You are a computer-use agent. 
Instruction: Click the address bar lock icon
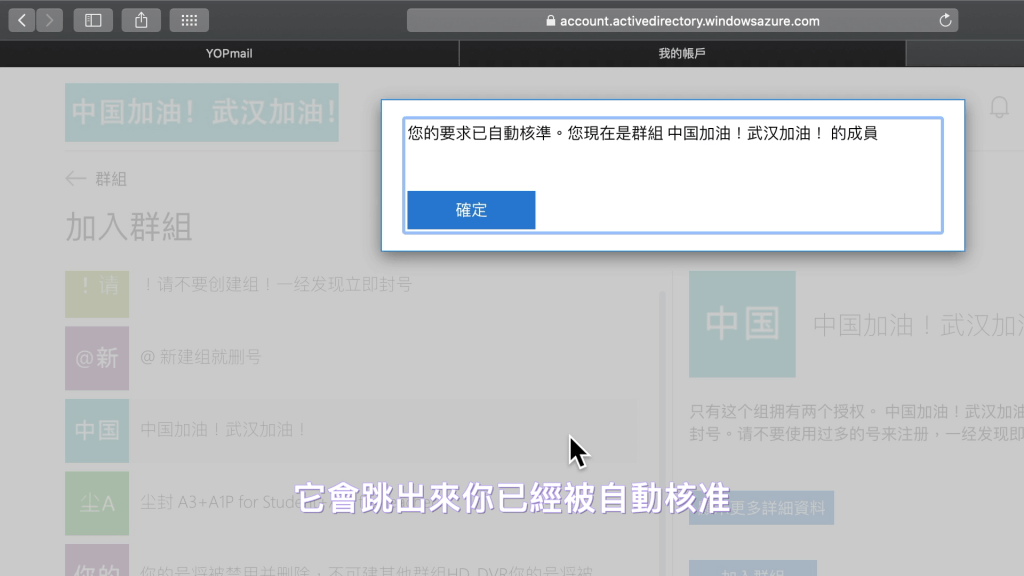point(551,20)
